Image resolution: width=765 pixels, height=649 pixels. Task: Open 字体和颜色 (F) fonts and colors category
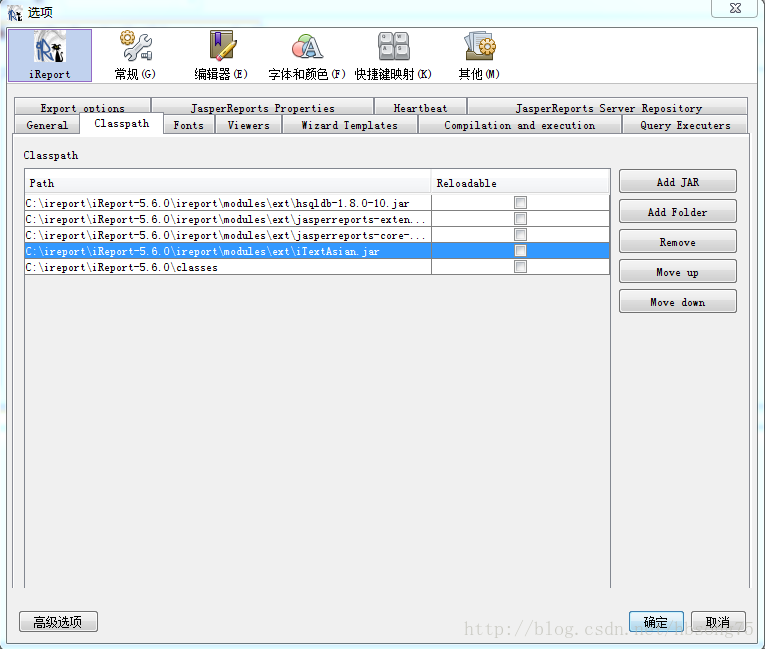point(307,55)
